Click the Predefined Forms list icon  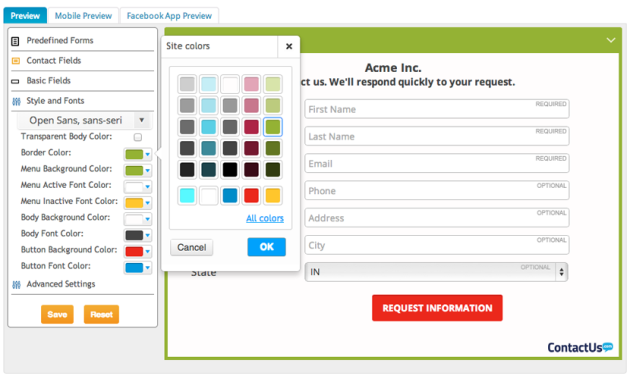pos(15,41)
